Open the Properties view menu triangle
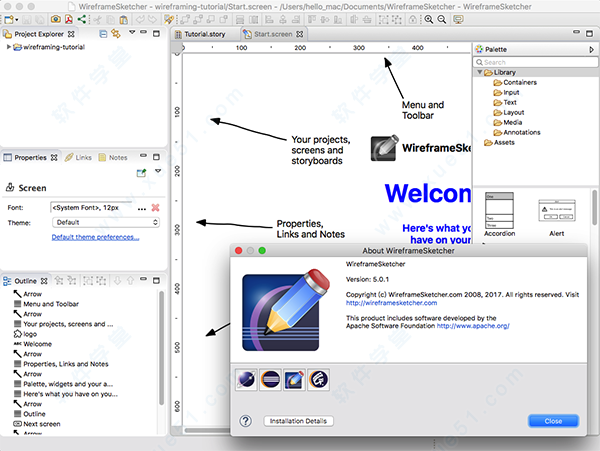Screen dimensions: 600x451 [x=158, y=171]
